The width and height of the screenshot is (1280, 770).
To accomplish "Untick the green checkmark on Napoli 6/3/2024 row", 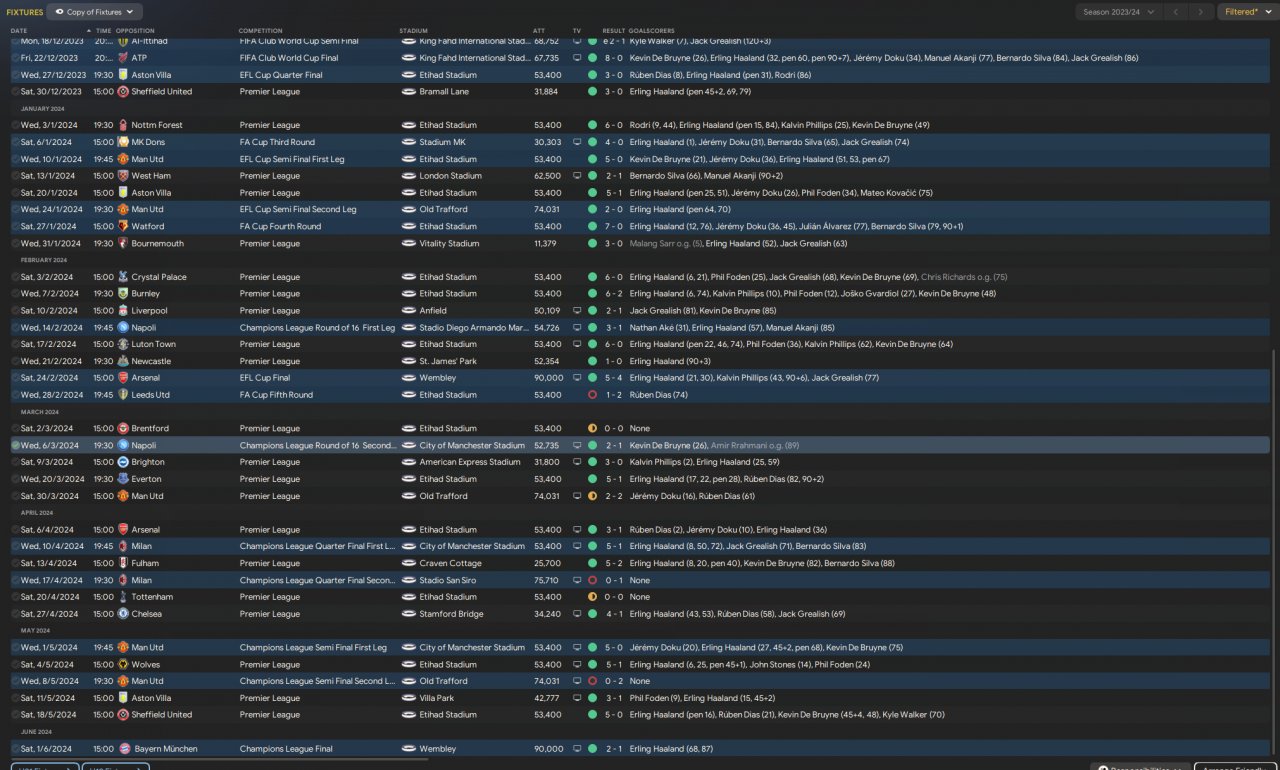I will click(x=15, y=445).
